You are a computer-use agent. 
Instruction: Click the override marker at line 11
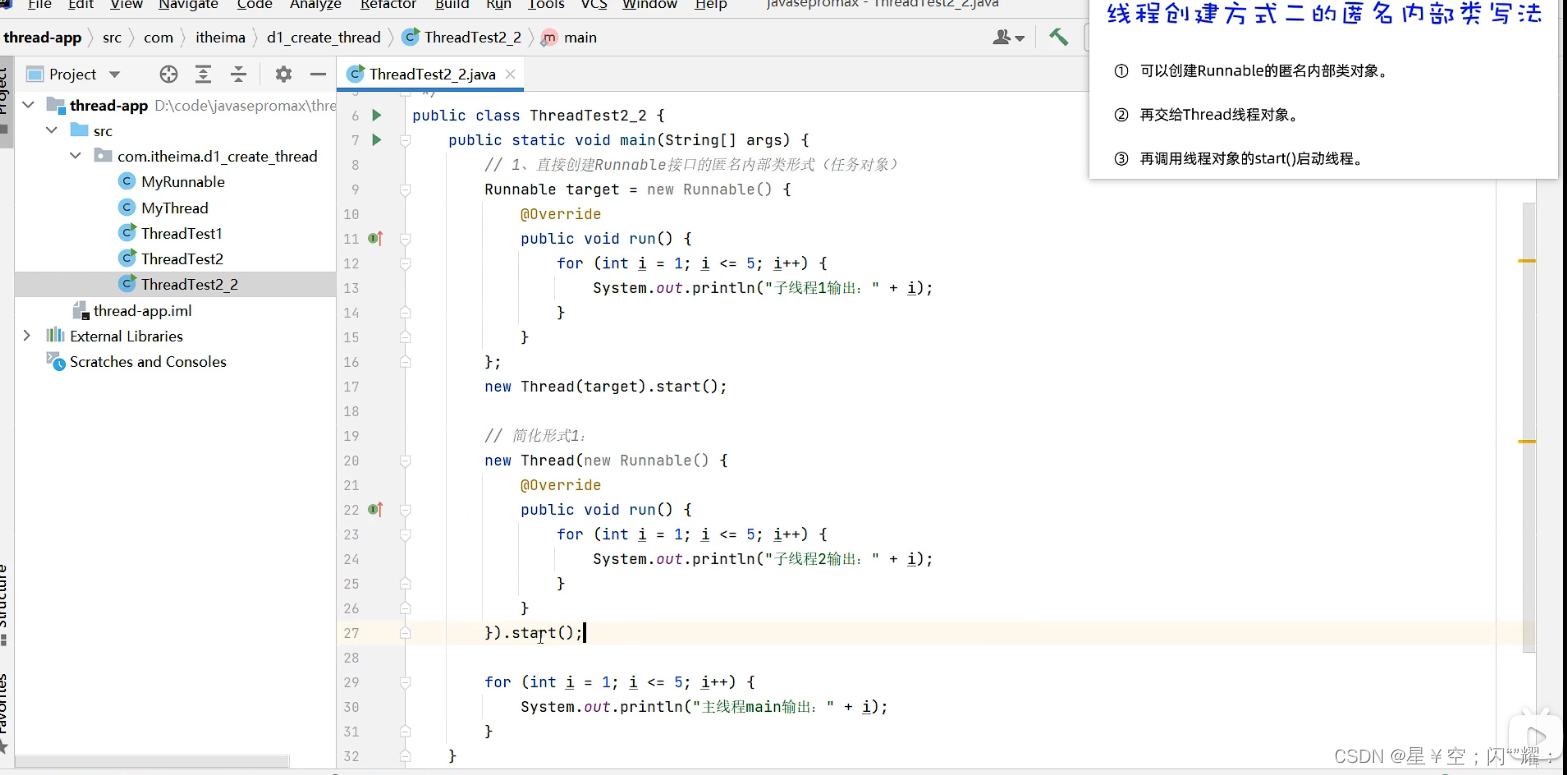click(373, 238)
